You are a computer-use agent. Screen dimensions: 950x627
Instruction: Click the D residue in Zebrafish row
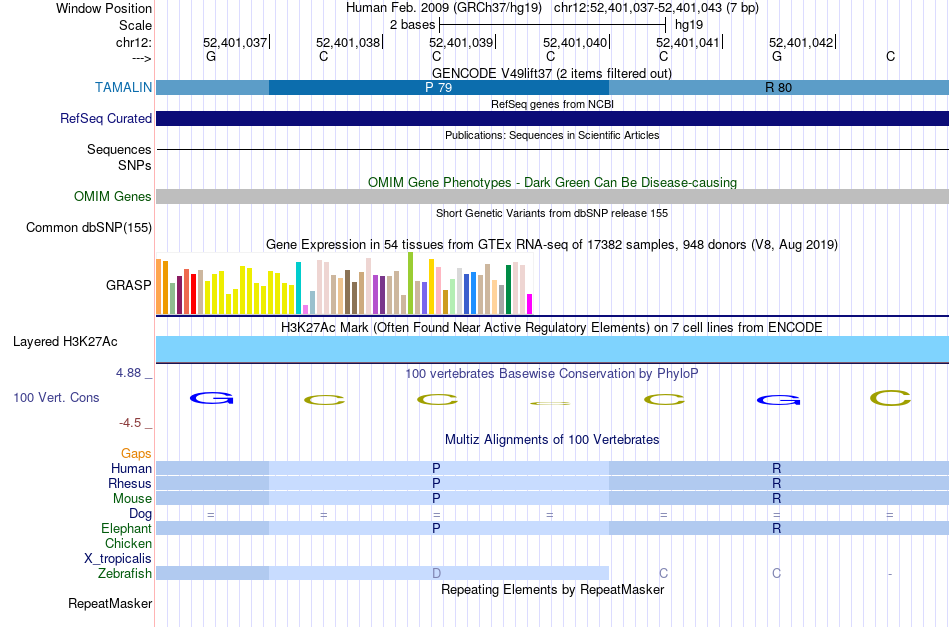coord(436,573)
